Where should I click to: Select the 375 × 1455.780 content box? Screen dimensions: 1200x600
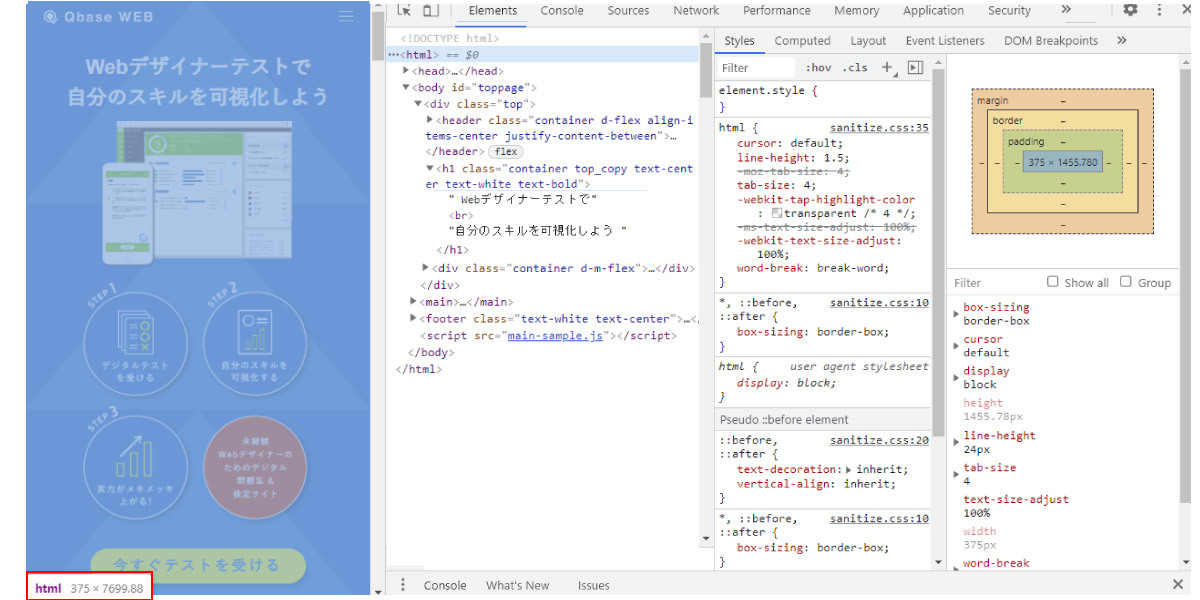click(1062, 163)
